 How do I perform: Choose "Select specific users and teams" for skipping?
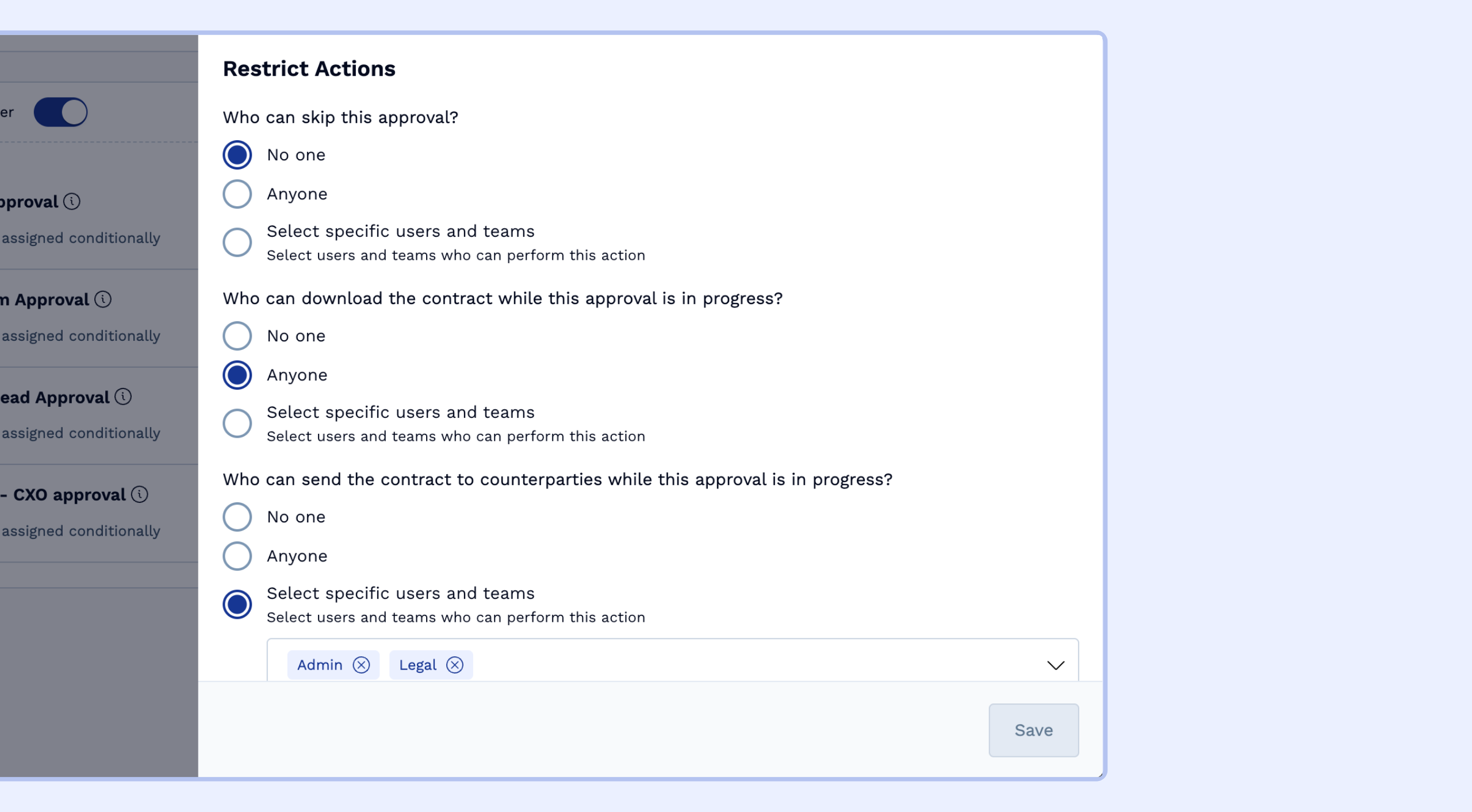pyautogui.click(x=236, y=242)
